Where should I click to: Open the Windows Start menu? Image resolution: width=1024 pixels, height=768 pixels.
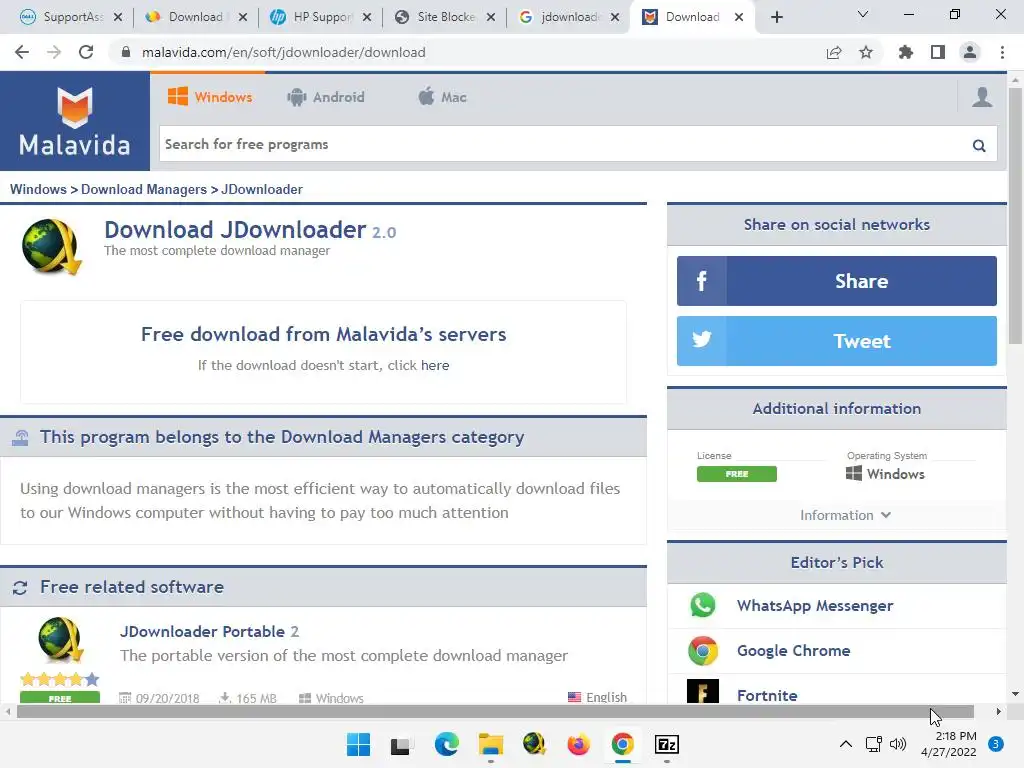coord(358,744)
